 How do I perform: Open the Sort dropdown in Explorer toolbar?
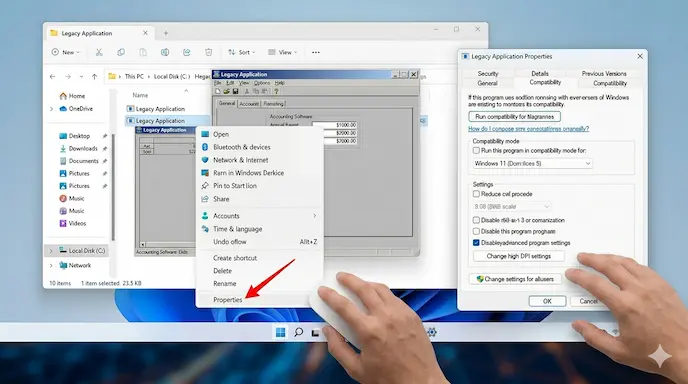tap(241, 52)
